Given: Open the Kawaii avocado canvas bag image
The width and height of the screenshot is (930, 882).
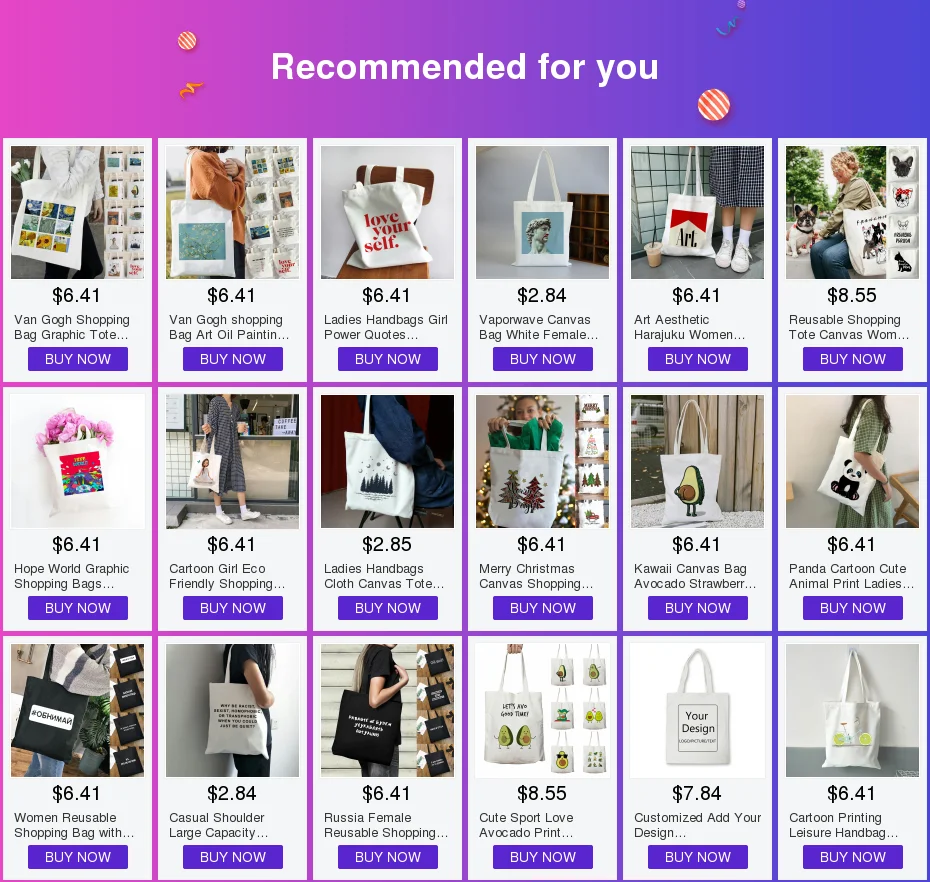Looking at the screenshot, I should pyautogui.click(x=698, y=461).
